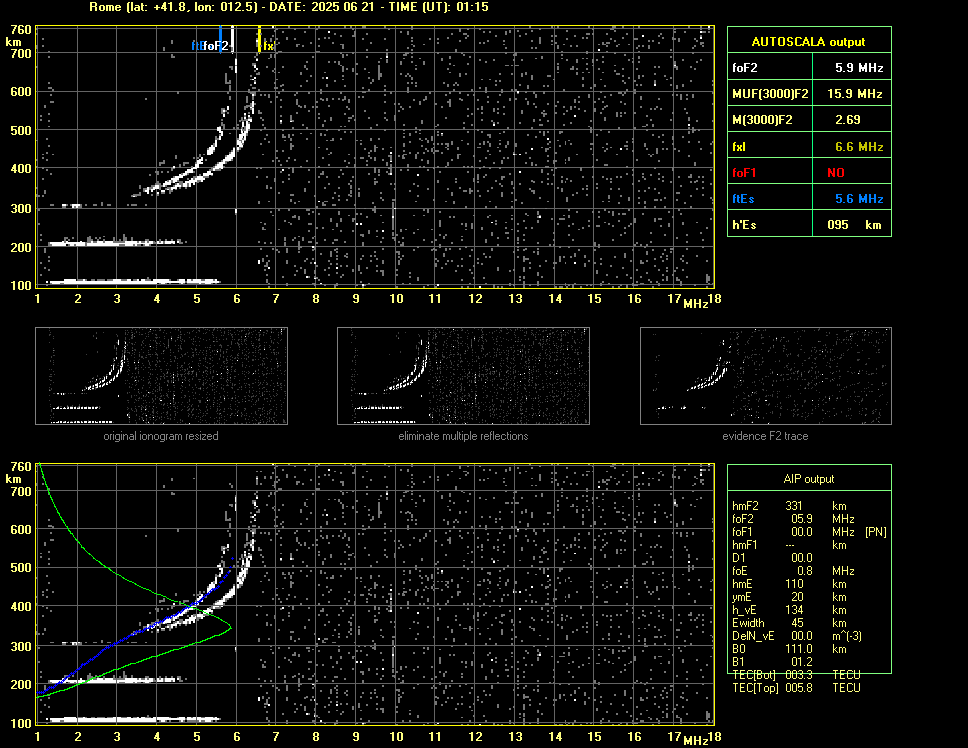Click the 'original ionogram resized' caption
The width and height of the screenshot is (968, 748).
pos(161,436)
